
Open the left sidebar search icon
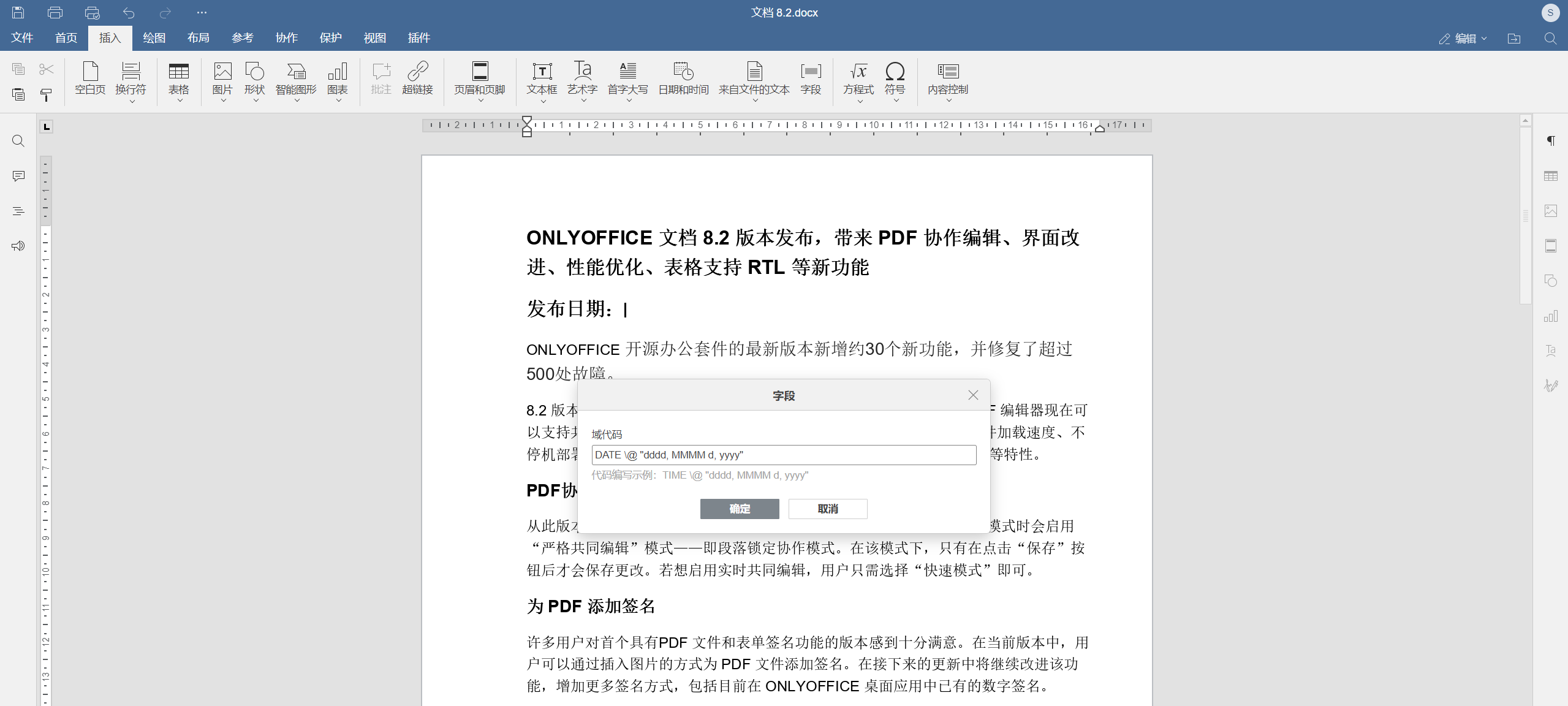point(18,141)
